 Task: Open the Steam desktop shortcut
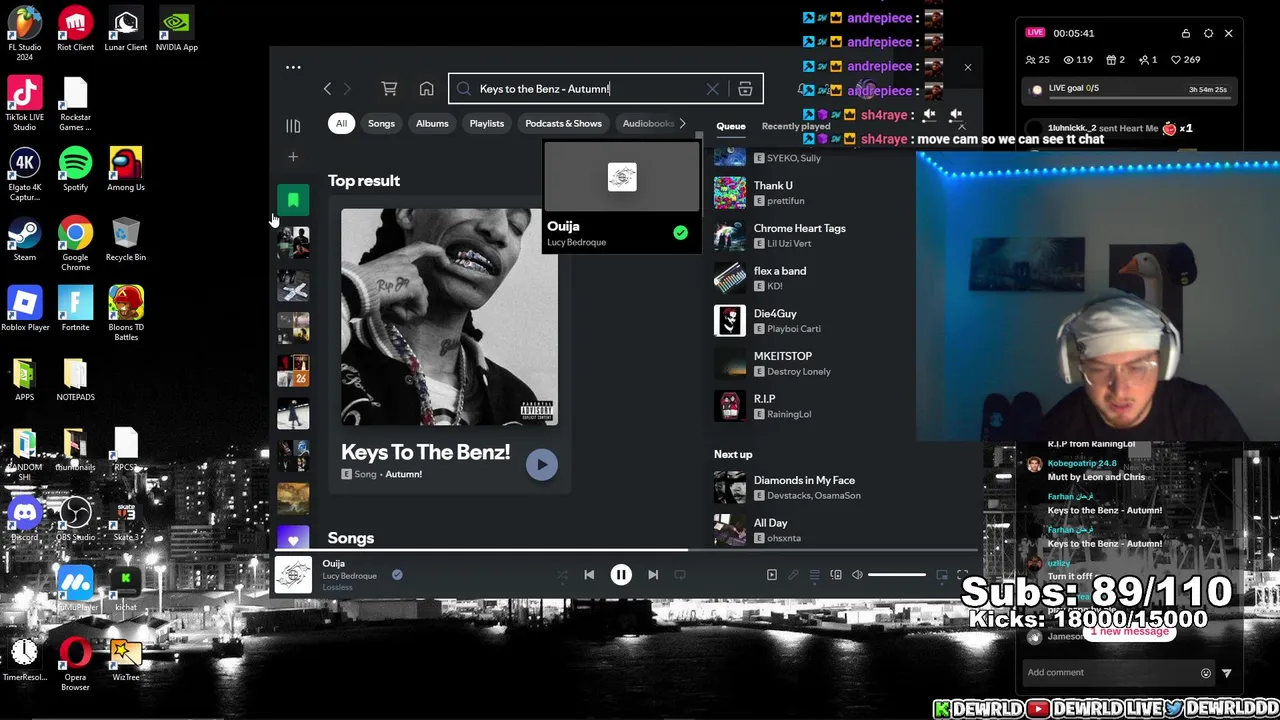(x=25, y=241)
